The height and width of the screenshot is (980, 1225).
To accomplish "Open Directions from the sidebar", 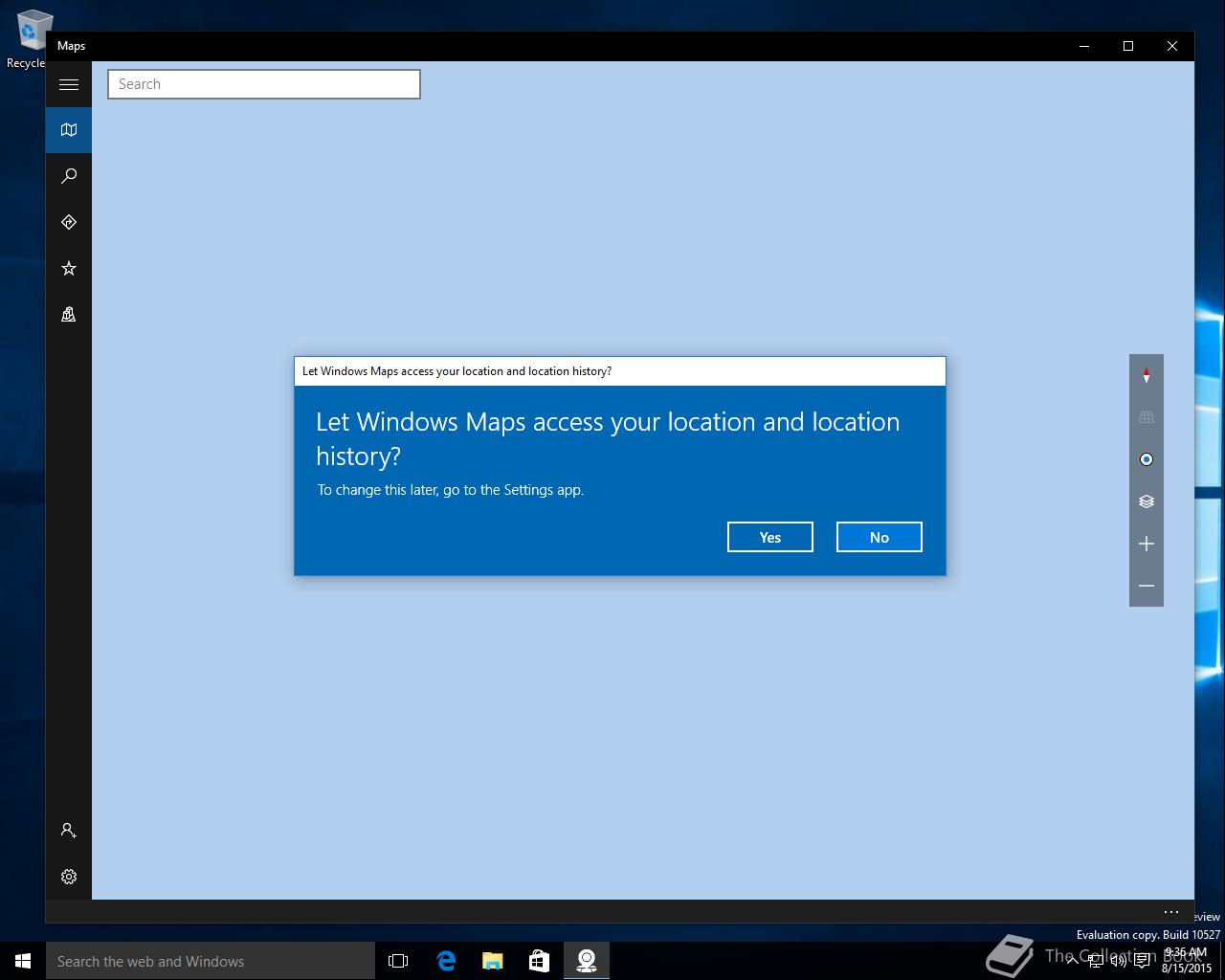I will (69, 222).
